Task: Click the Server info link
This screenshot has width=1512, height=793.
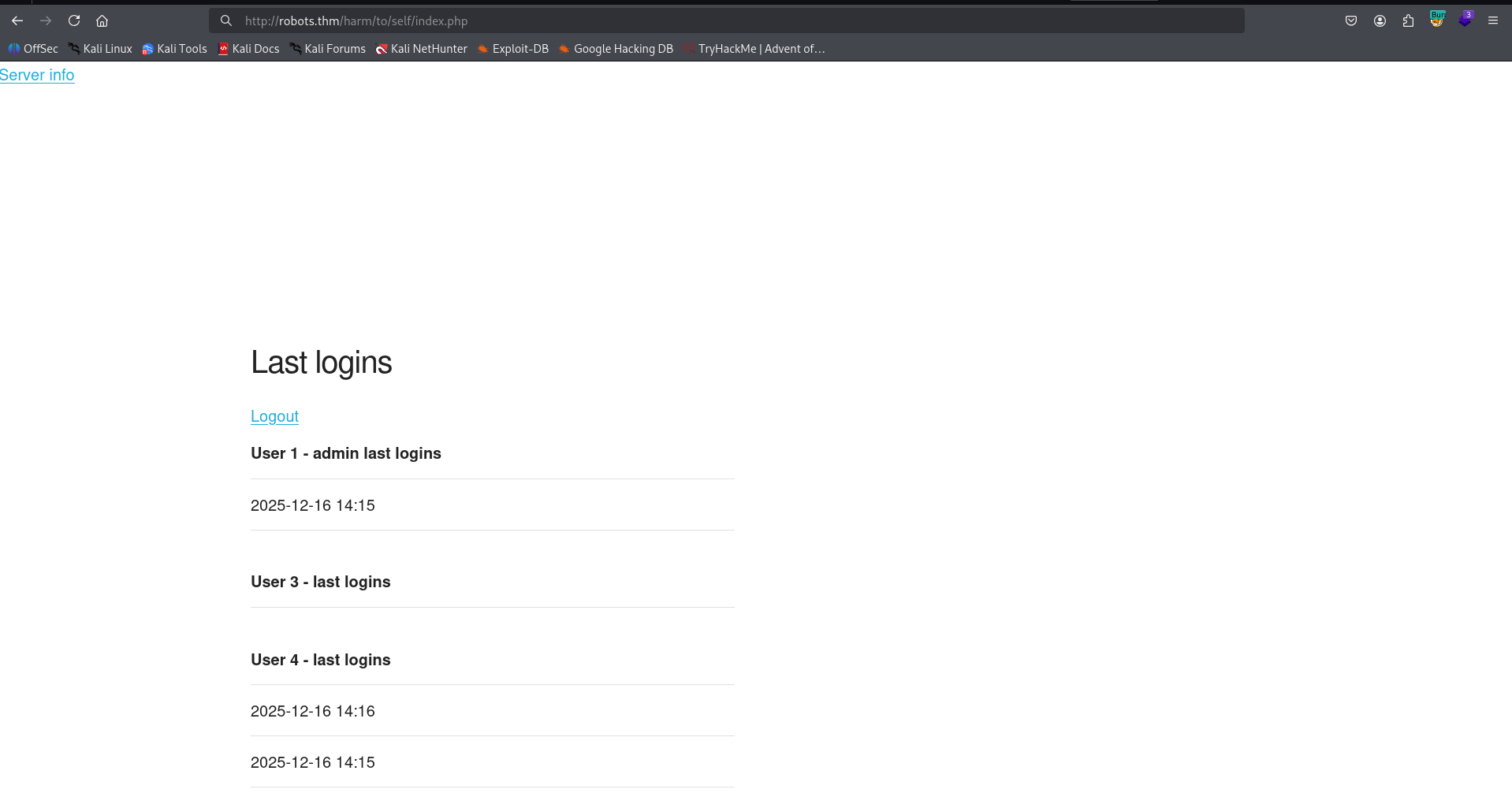Action: (x=37, y=75)
